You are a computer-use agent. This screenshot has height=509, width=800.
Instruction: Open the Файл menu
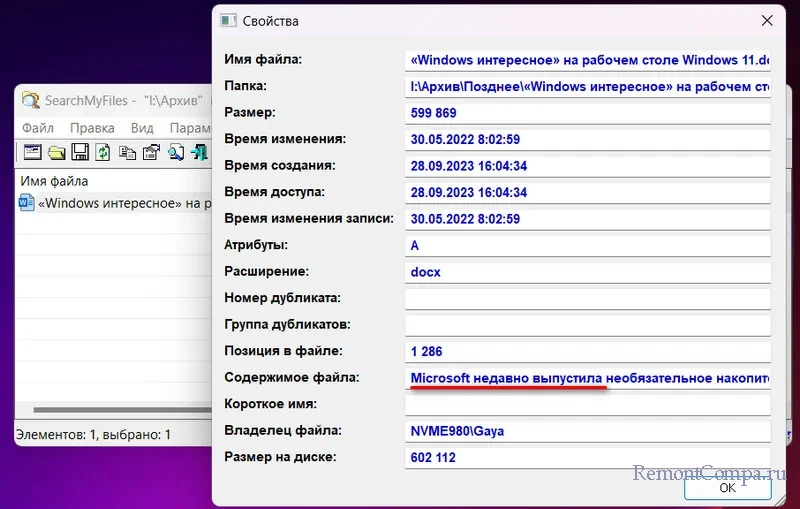pos(38,128)
